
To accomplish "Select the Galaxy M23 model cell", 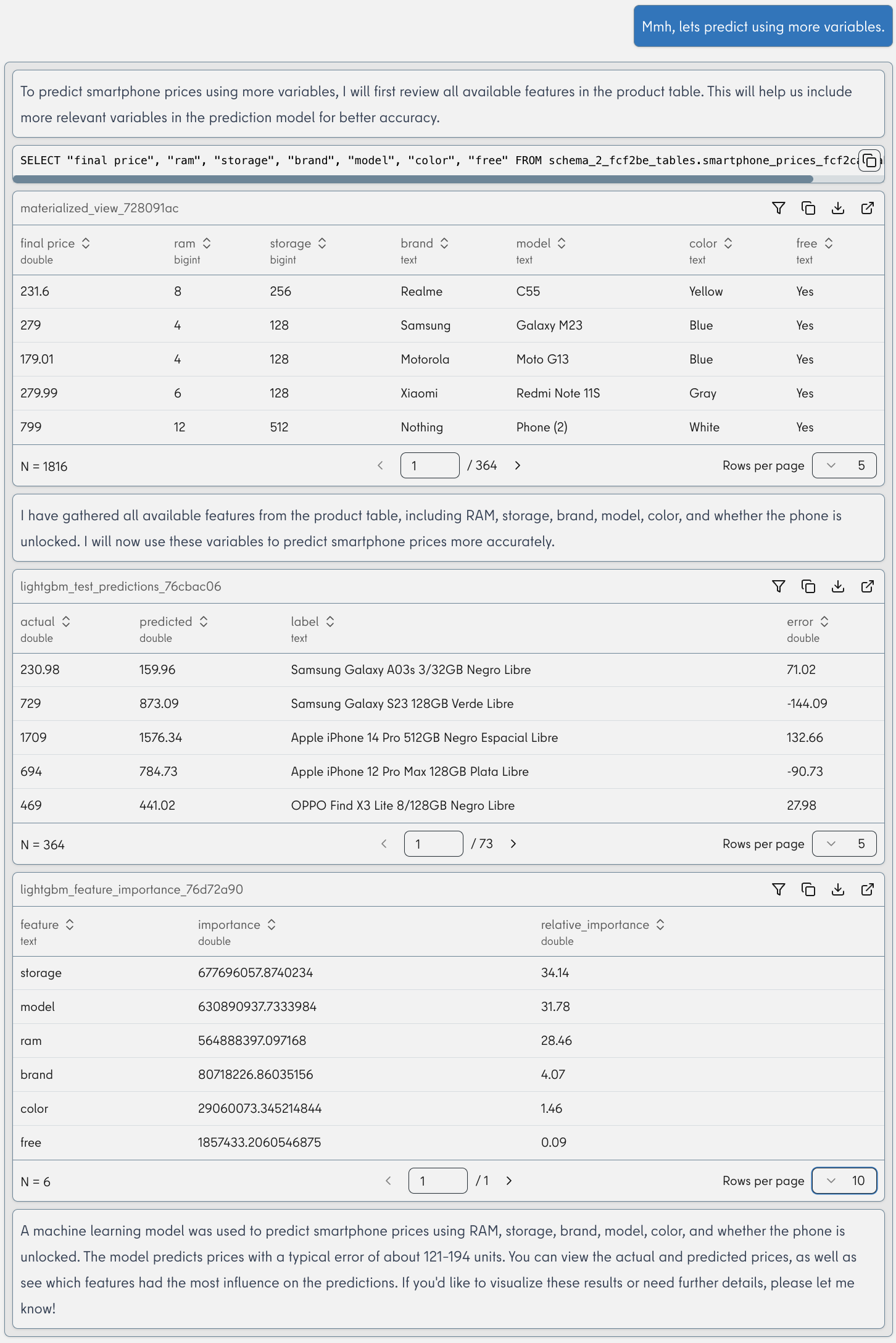I will (x=549, y=325).
